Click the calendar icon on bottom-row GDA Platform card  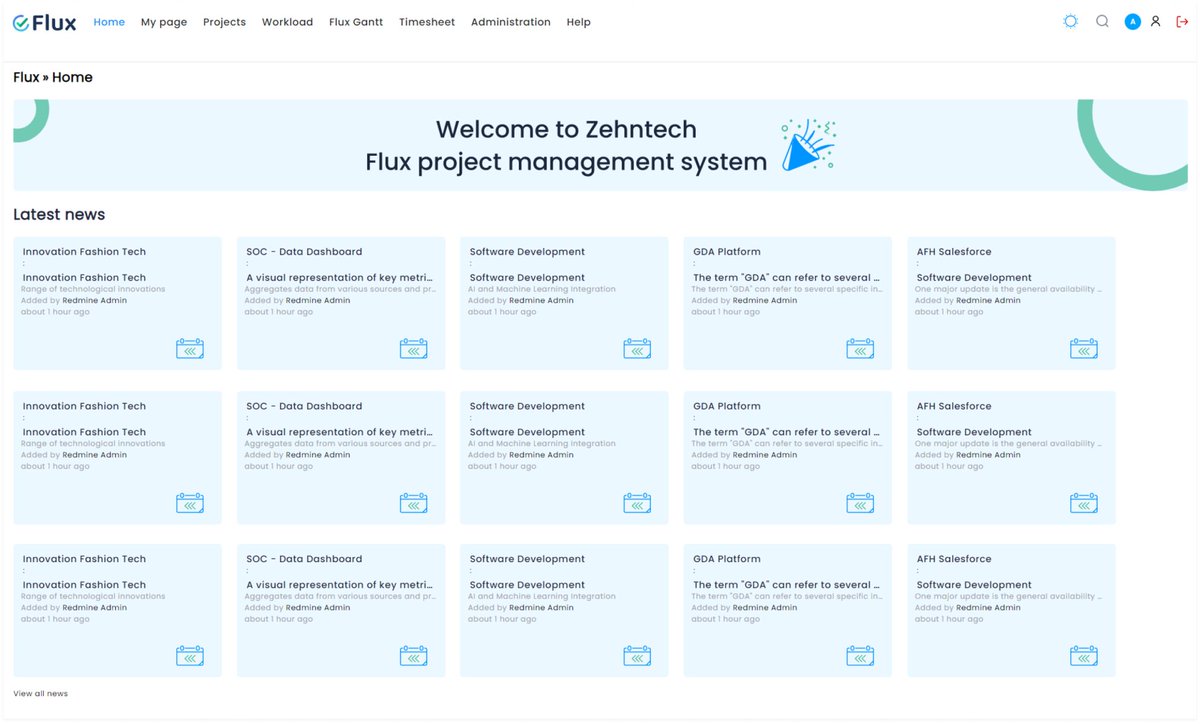860,656
